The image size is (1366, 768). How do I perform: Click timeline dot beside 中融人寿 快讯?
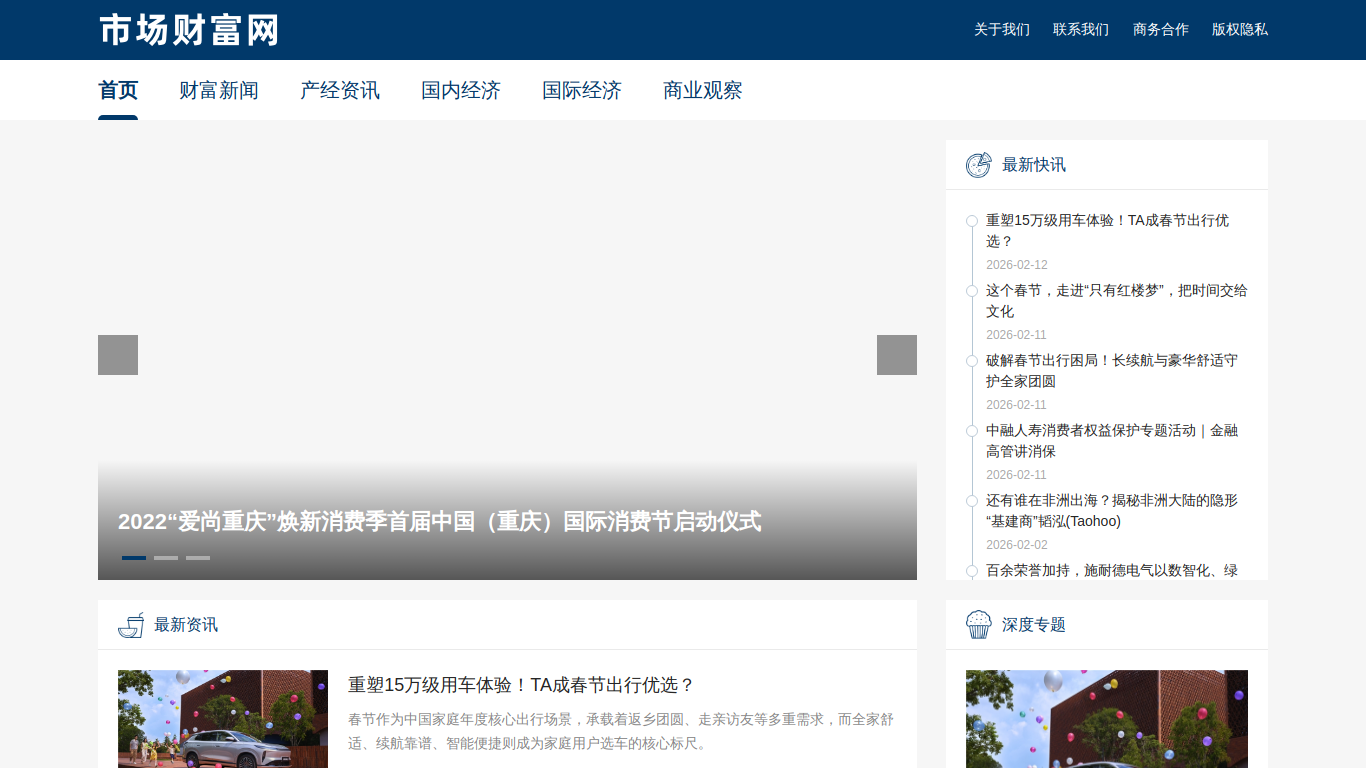972,431
